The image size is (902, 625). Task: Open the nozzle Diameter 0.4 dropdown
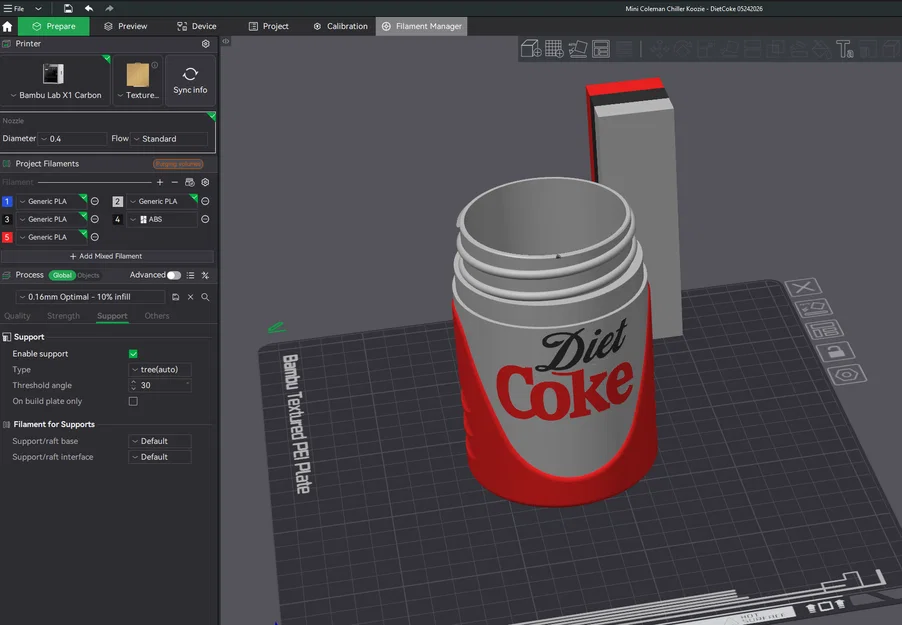coord(72,139)
